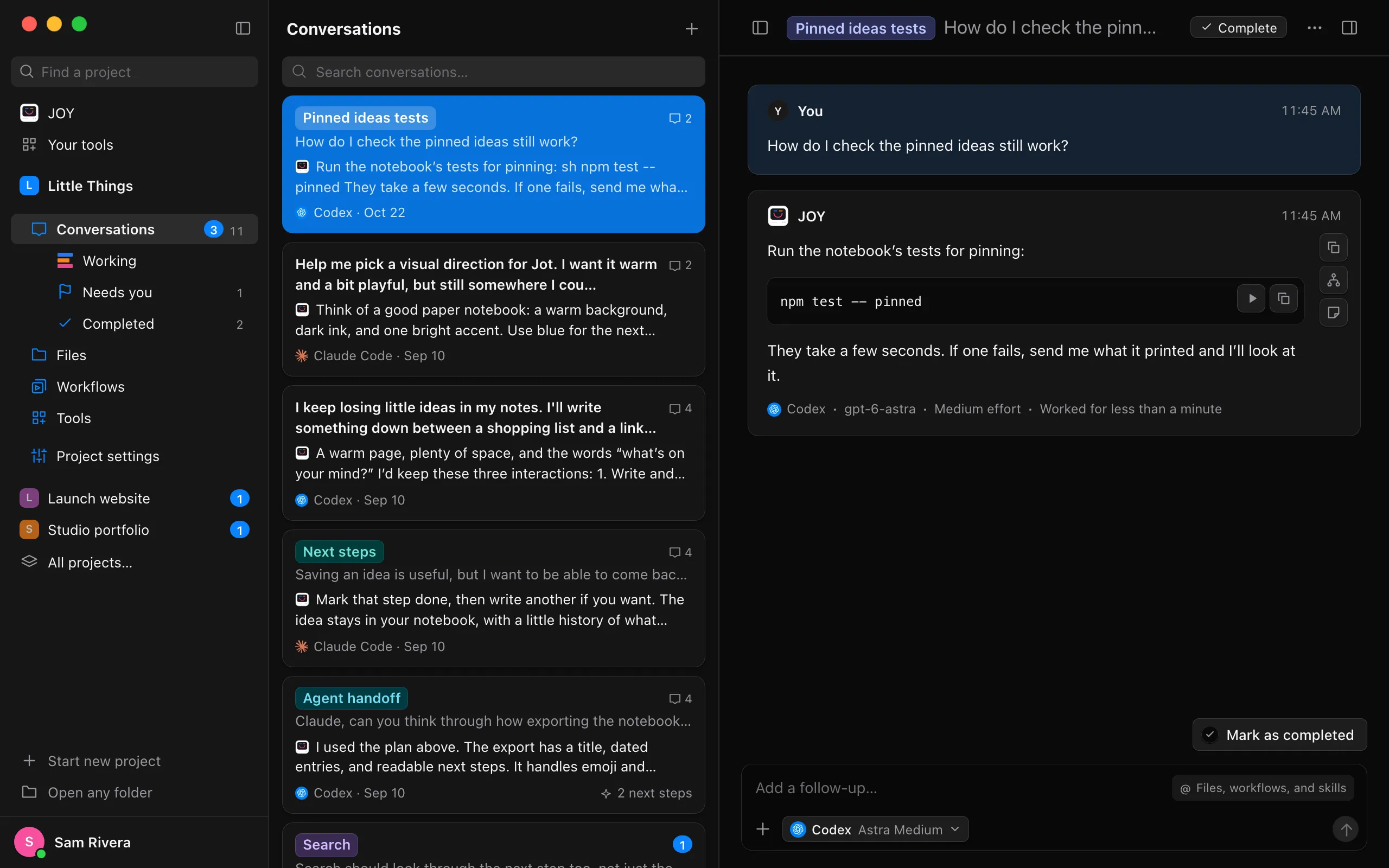Viewport: 1389px width, 868px height.
Task: Open the Studio portfolio project
Action: (135, 530)
